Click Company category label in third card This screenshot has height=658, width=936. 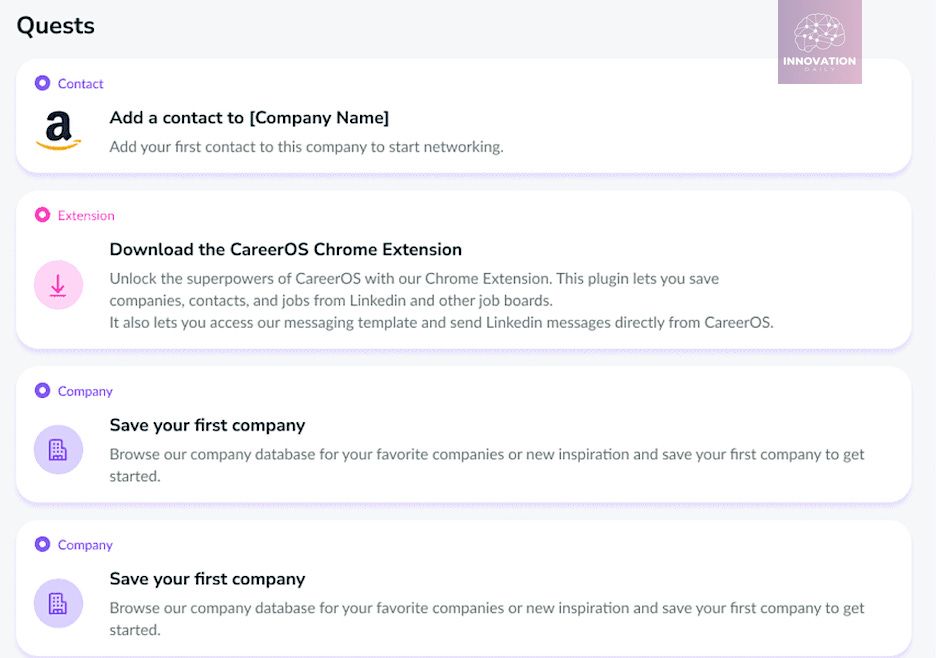pos(85,392)
